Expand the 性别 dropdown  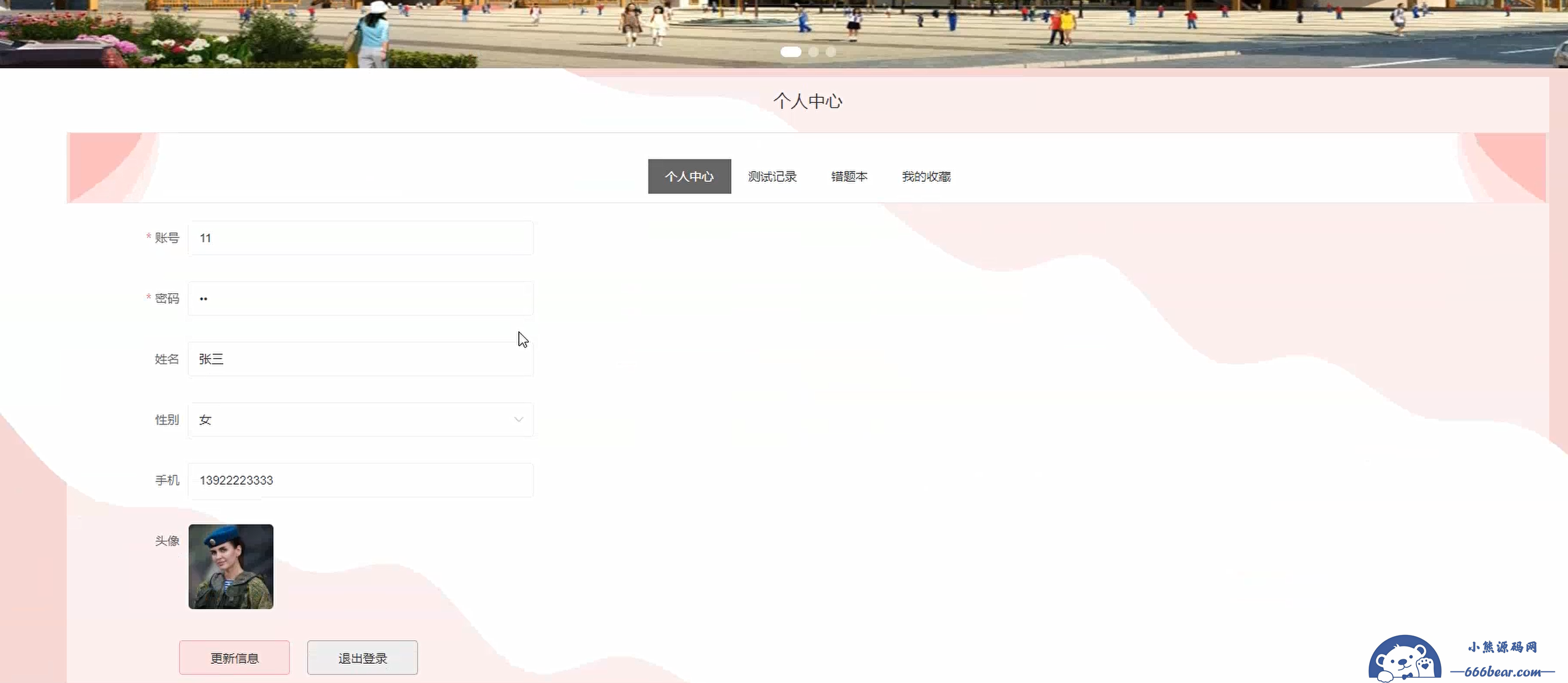click(x=360, y=419)
